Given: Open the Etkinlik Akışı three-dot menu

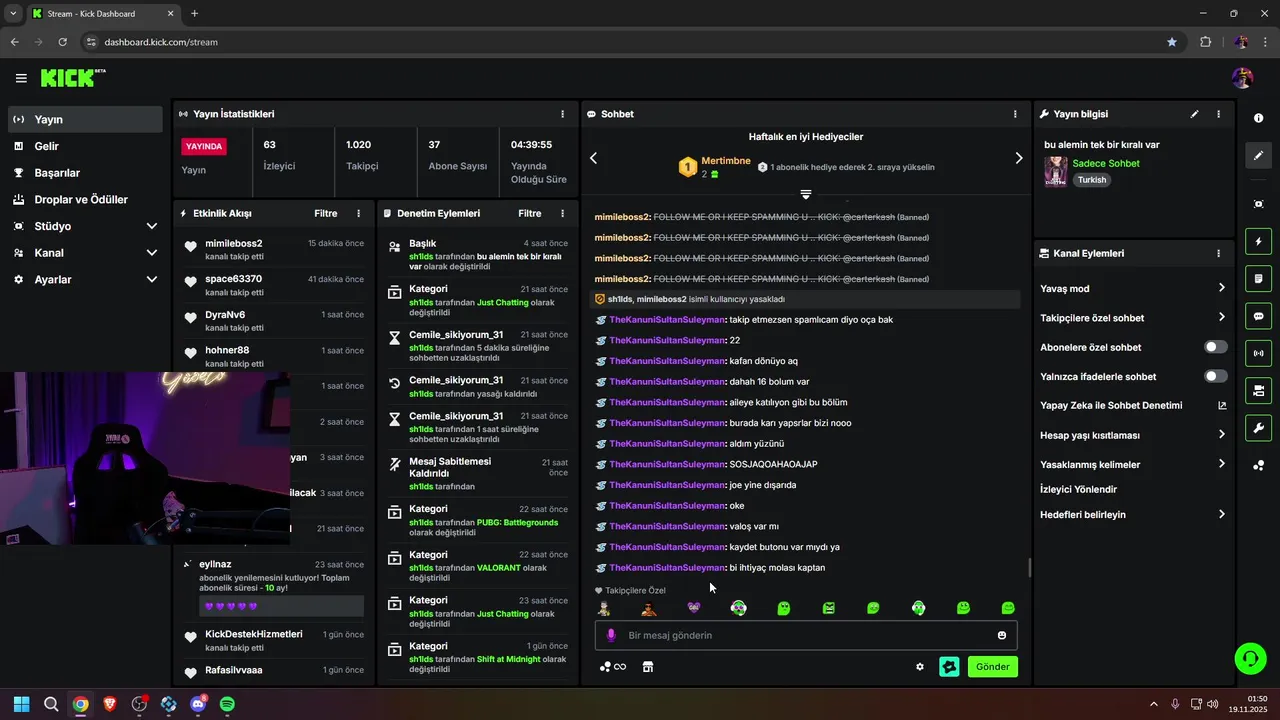Looking at the screenshot, I should [359, 213].
